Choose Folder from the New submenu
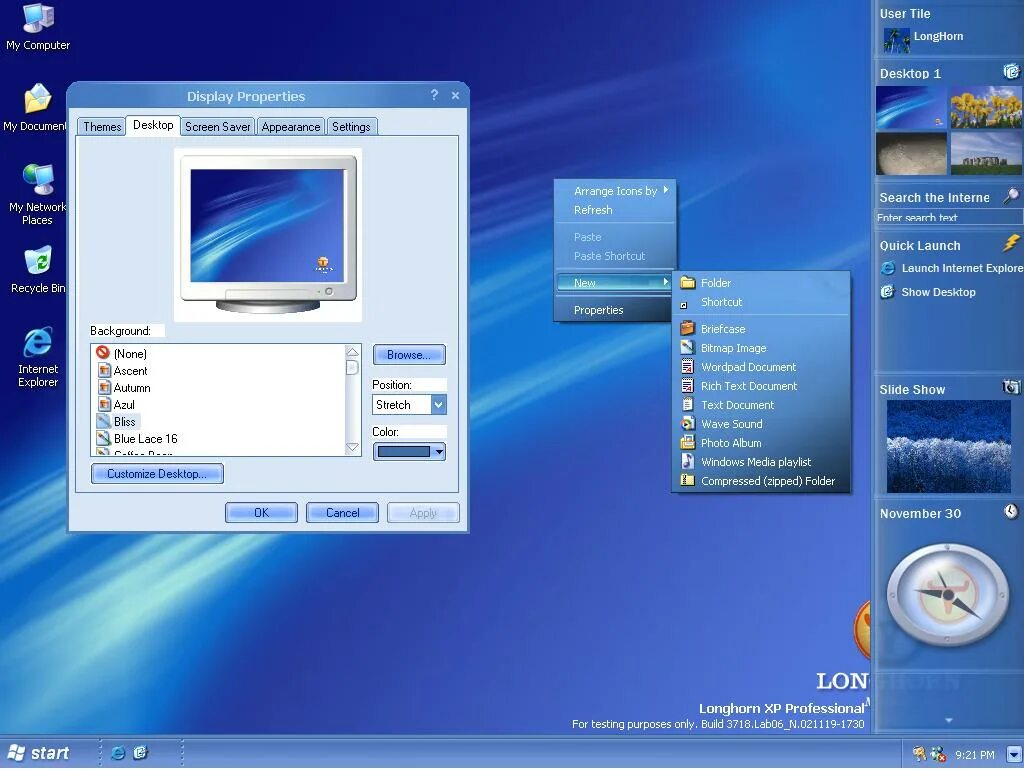This screenshot has height=771, width=1024. click(761, 283)
